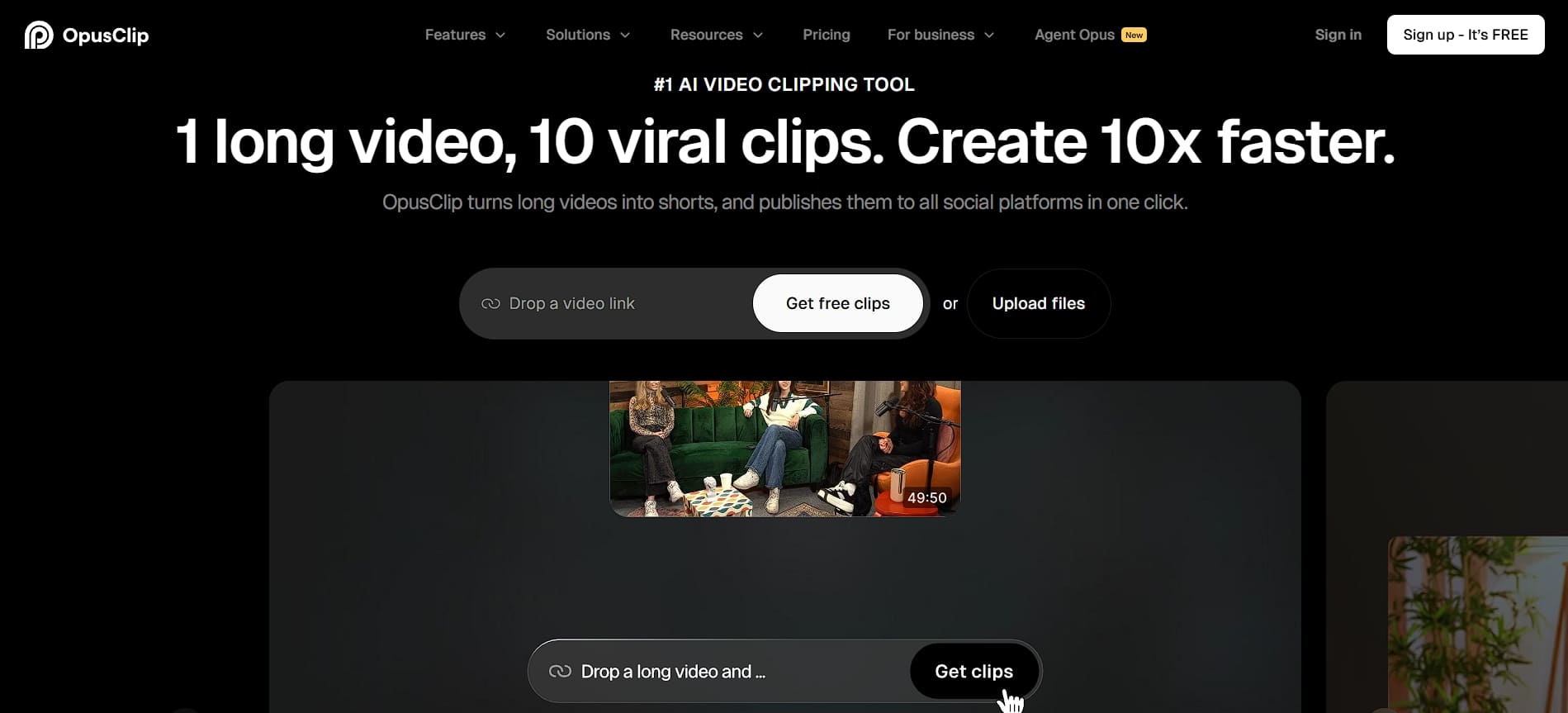Click Sign up - It's FREE button
Viewport: 1568px width, 713px height.
(x=1466, y=35)
